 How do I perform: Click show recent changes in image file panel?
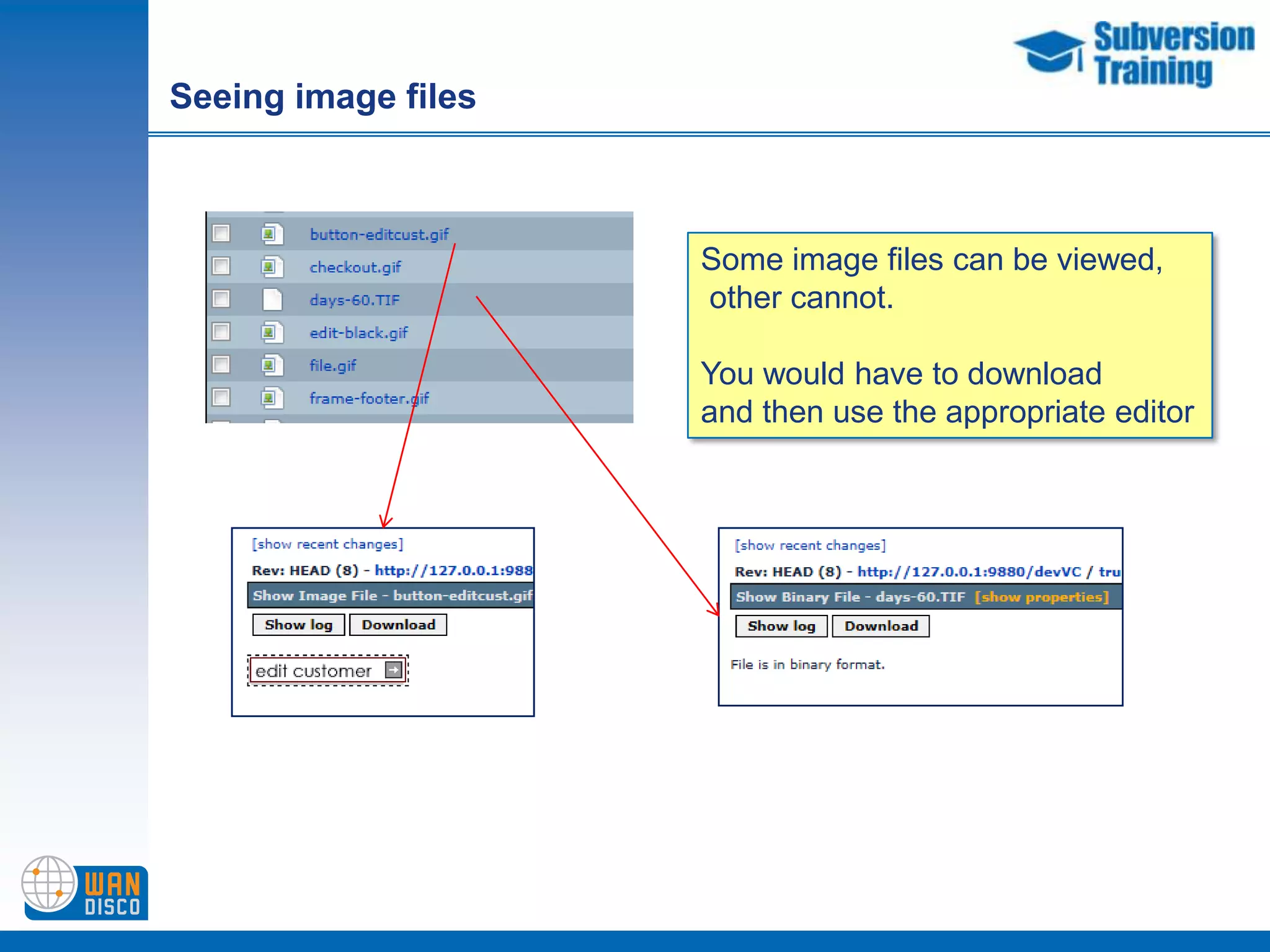(327, 544)
